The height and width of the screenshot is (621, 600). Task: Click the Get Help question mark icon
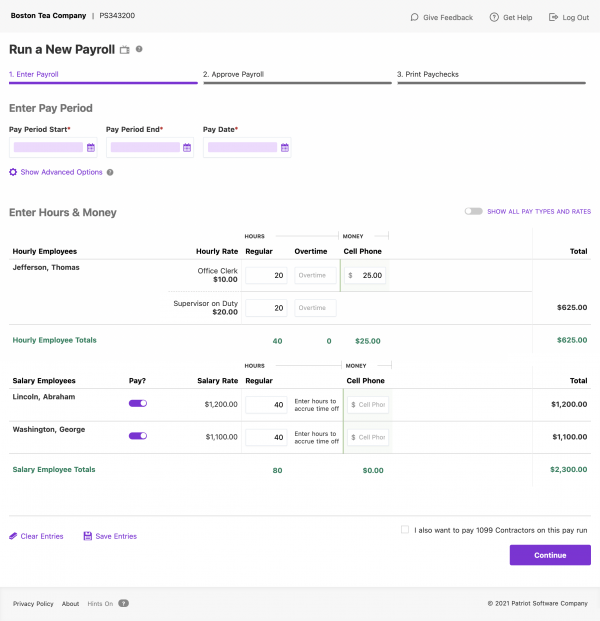[x=494, y=17]
